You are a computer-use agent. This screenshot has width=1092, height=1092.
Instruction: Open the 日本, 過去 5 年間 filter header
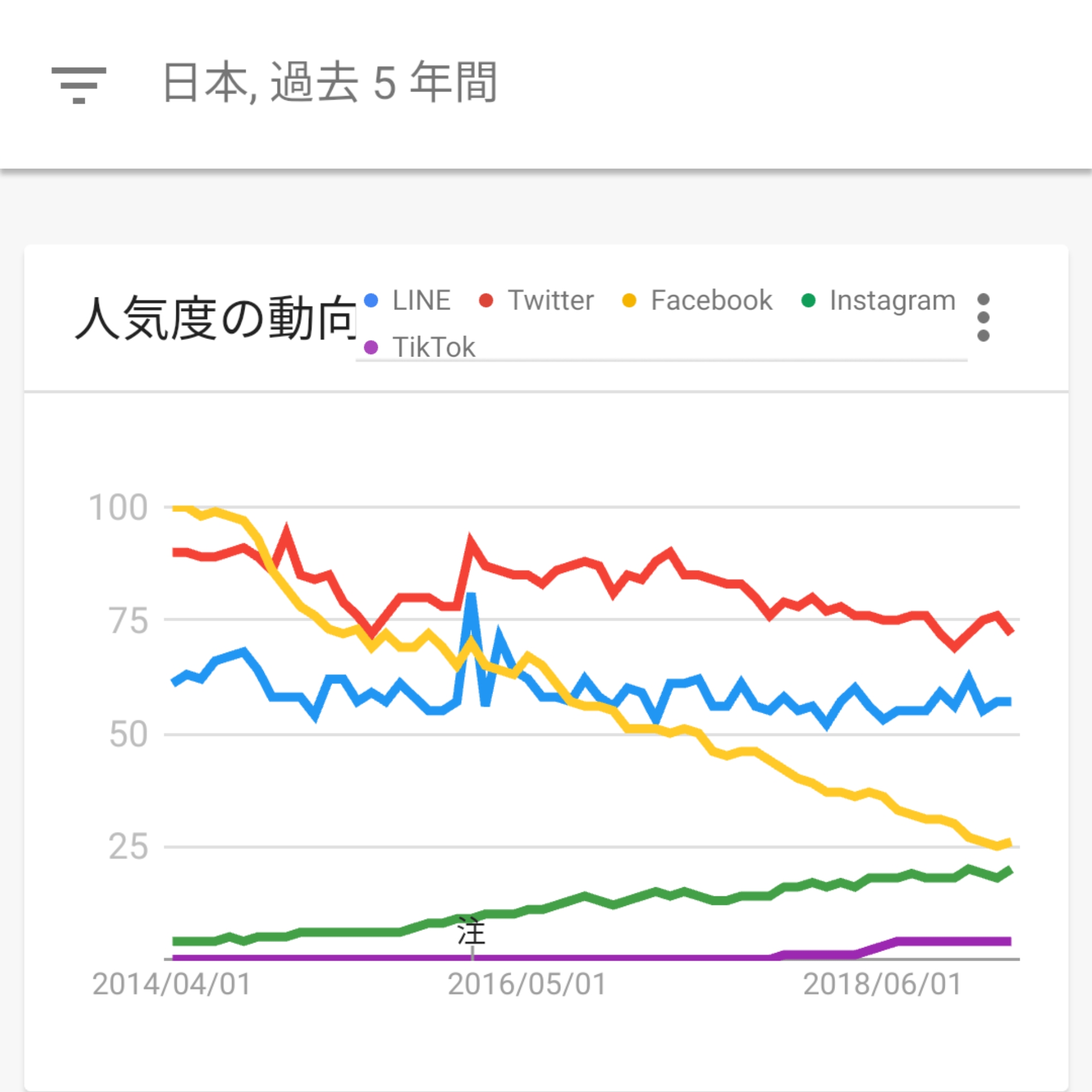pos(330,83)
